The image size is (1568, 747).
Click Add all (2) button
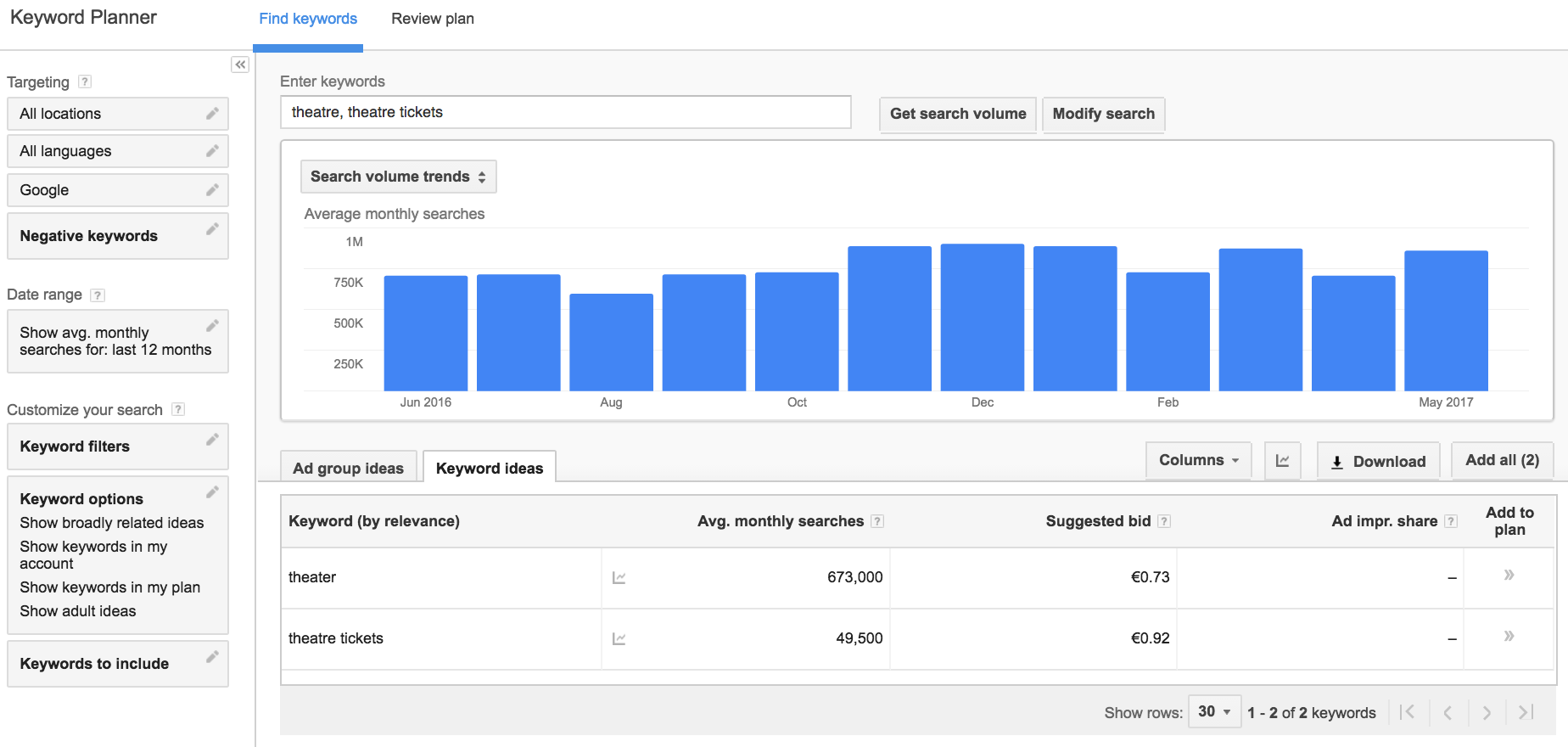click(1503, 460)
